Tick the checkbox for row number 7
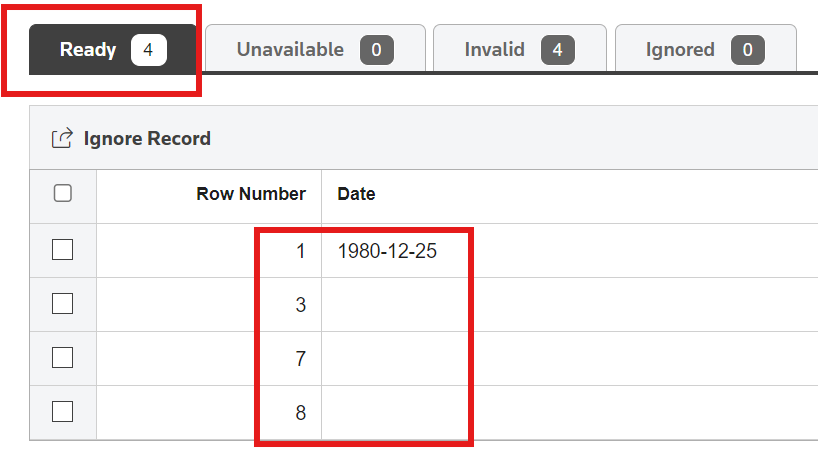The height and width of the screenshot is (451, 818). pyautogui.click(x=62, y=358)
